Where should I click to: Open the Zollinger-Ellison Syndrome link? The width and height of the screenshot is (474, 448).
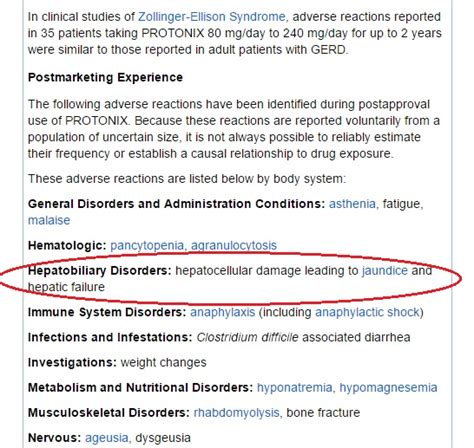212,17
